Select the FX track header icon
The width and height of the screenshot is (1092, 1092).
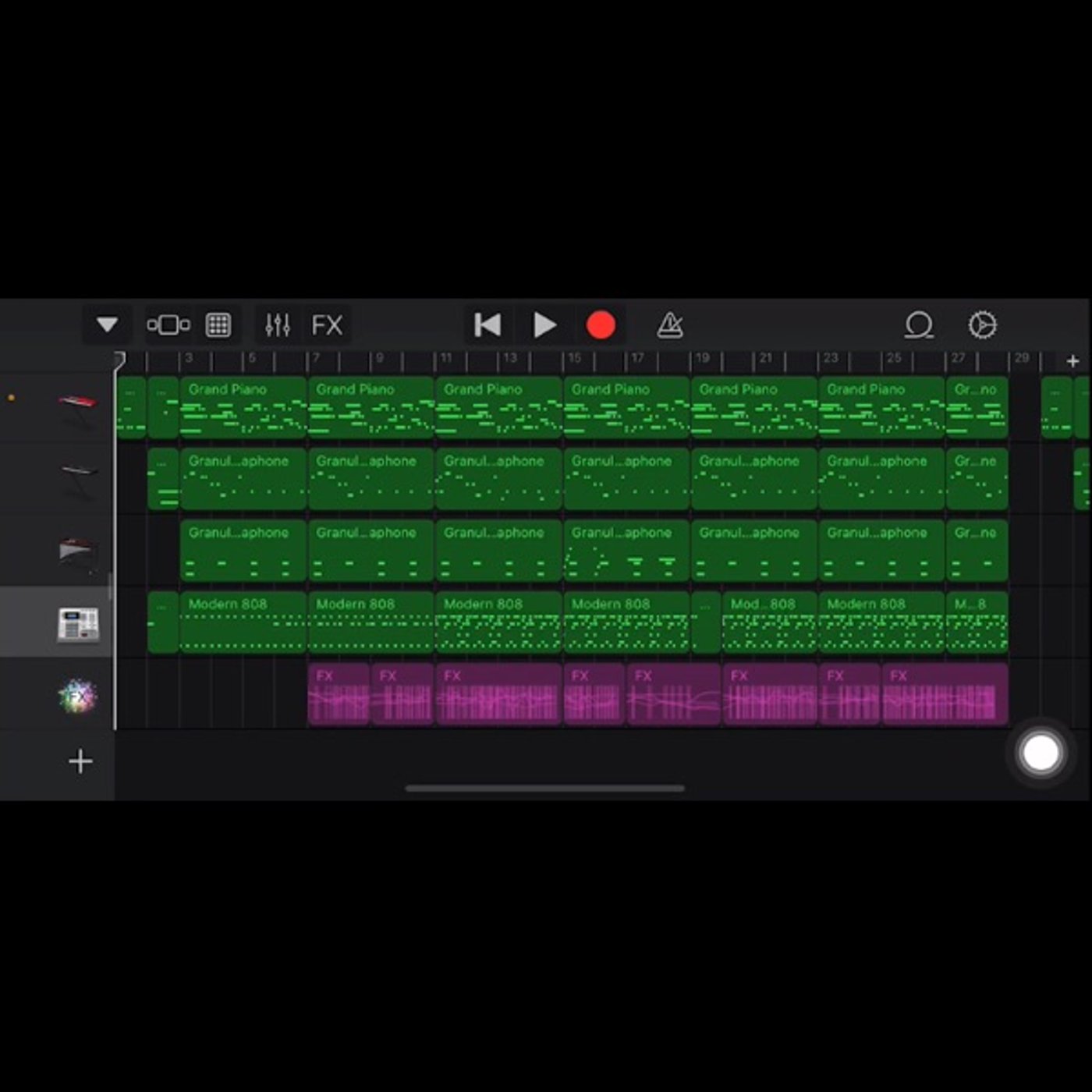(77, 697)
